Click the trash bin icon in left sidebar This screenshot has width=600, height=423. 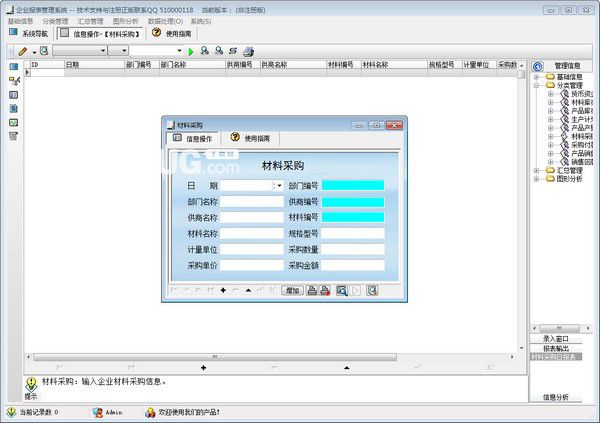(x=13, y=136)
